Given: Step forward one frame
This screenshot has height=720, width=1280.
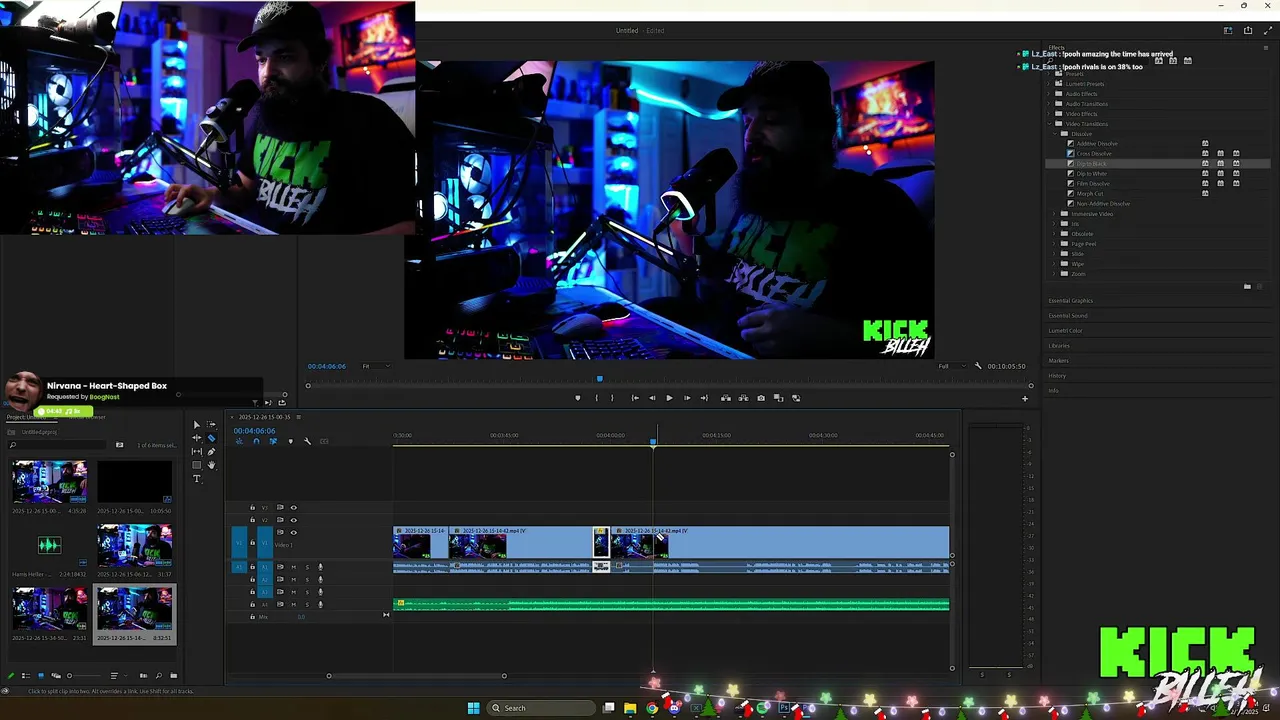Looking at the screenshot, I should coord(686,398).
